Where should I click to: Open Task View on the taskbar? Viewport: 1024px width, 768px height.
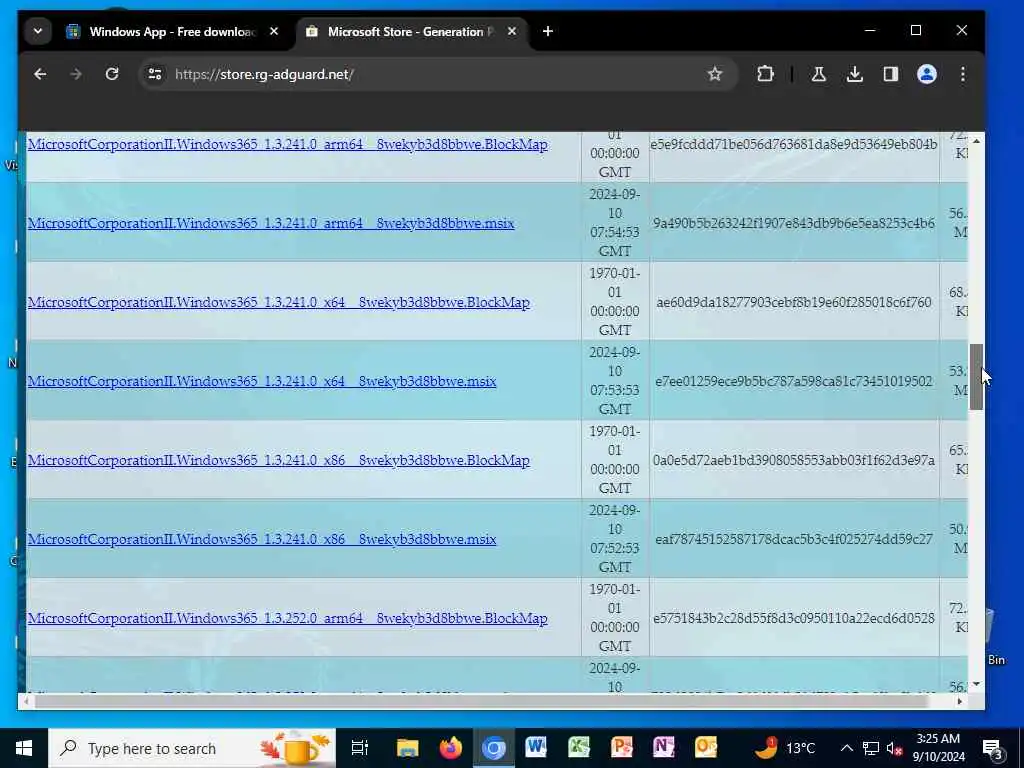tap(360, 748)
